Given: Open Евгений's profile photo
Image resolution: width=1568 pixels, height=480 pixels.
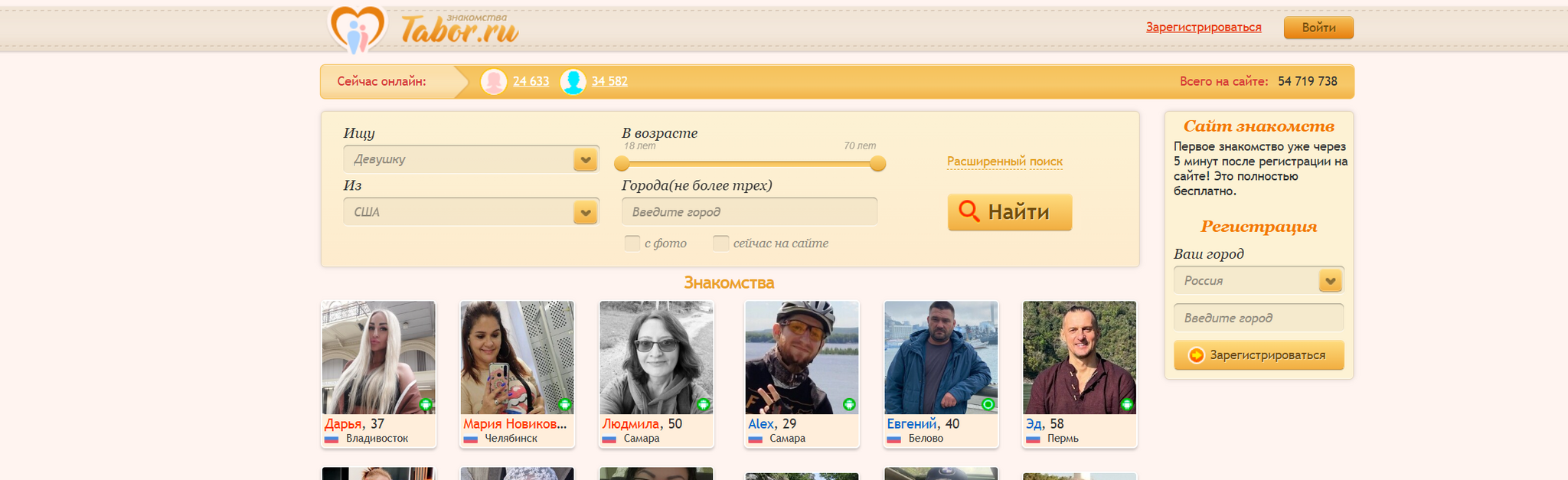Looking at the screenshot, I should click(941, 358).
